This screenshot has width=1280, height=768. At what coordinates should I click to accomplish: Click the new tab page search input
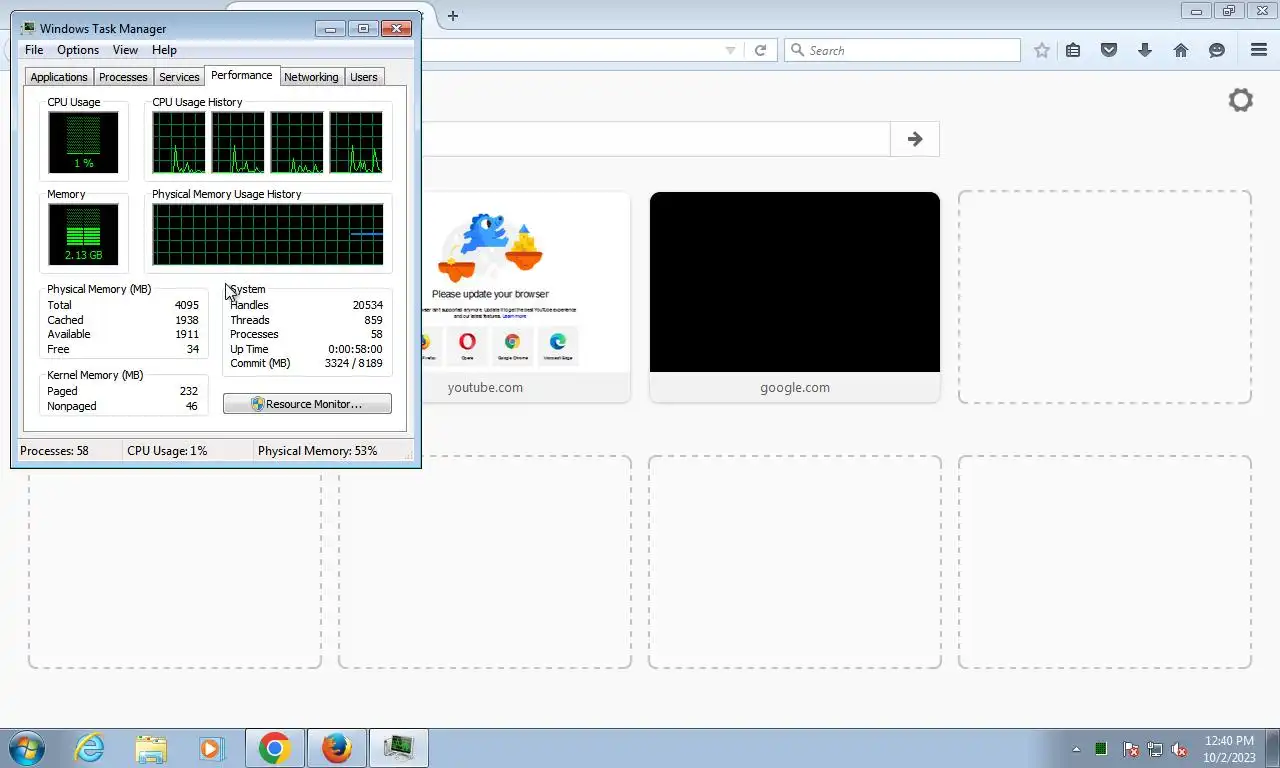coord(655,139)
